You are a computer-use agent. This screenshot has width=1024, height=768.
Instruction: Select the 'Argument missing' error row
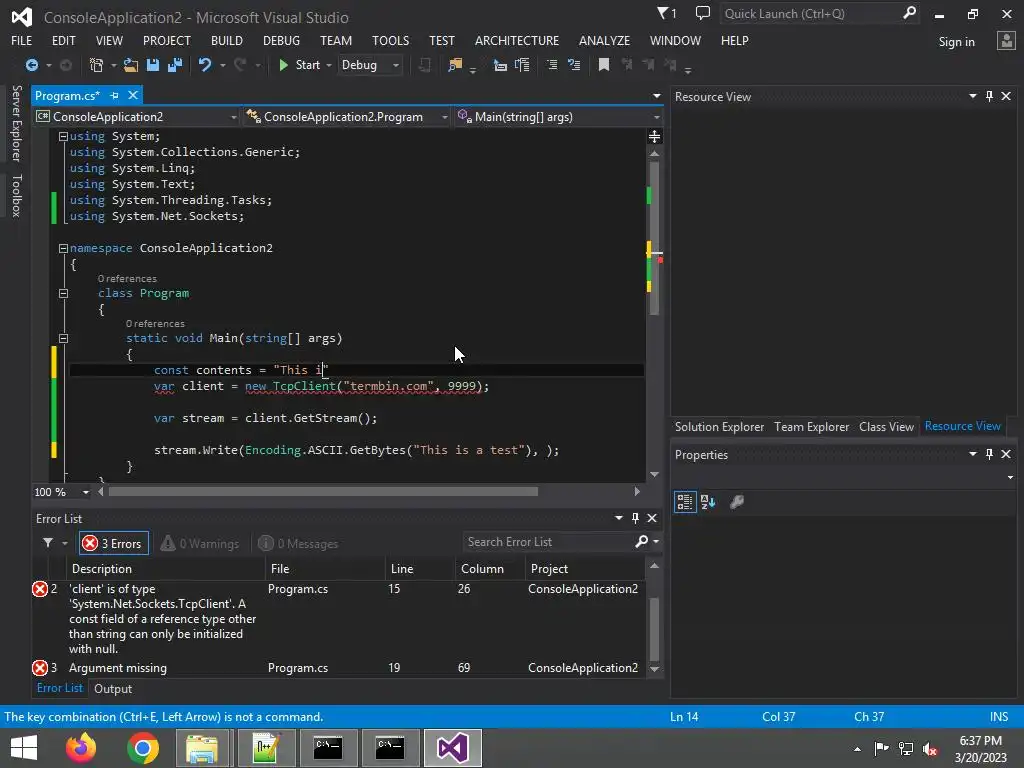click(x=338, y=668)
